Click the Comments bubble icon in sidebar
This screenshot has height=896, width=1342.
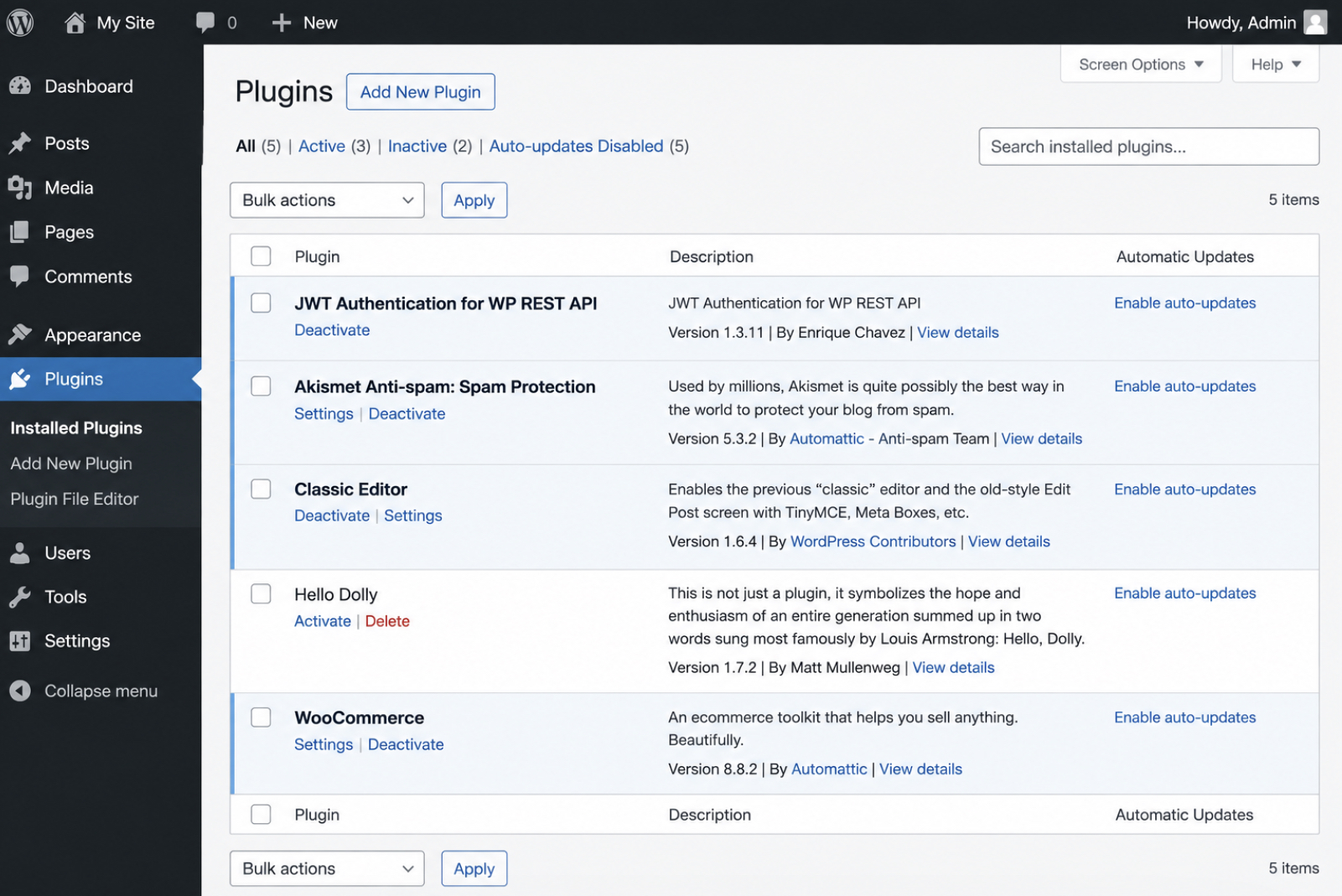[x=20, y=277]
